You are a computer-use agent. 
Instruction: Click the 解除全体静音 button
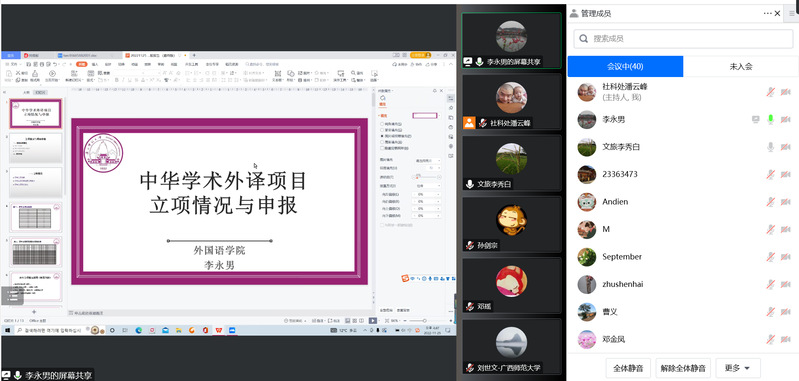[683, 368]
